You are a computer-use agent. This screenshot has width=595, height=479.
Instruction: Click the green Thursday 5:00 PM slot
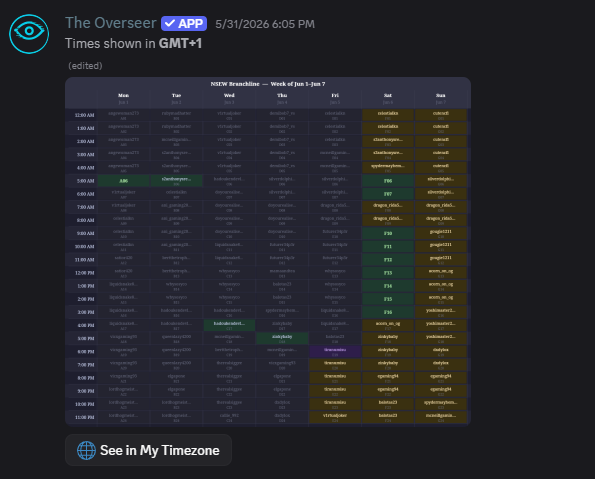click(x=282, y=339)
